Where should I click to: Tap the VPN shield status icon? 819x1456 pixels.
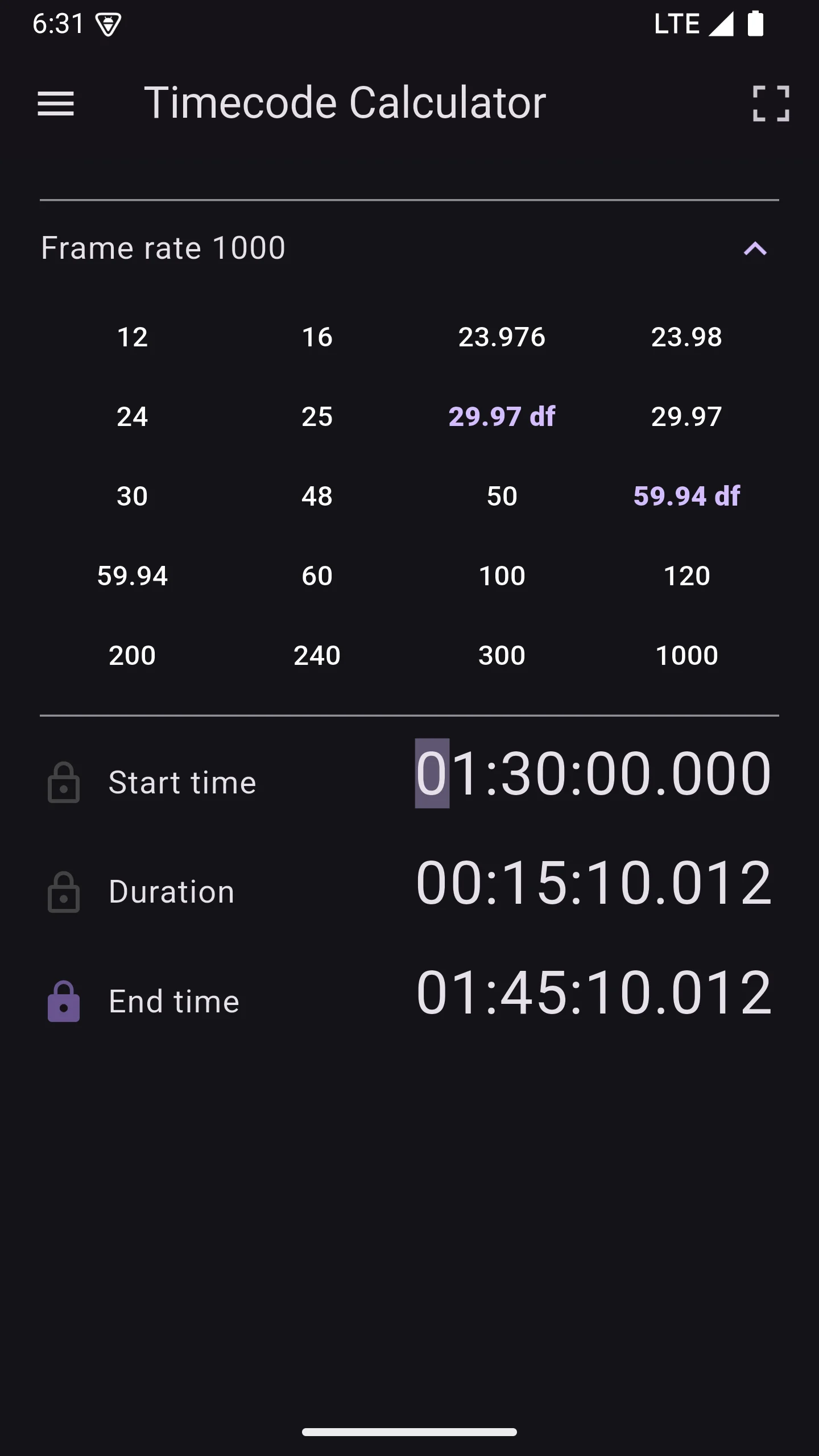coord(108,24)
